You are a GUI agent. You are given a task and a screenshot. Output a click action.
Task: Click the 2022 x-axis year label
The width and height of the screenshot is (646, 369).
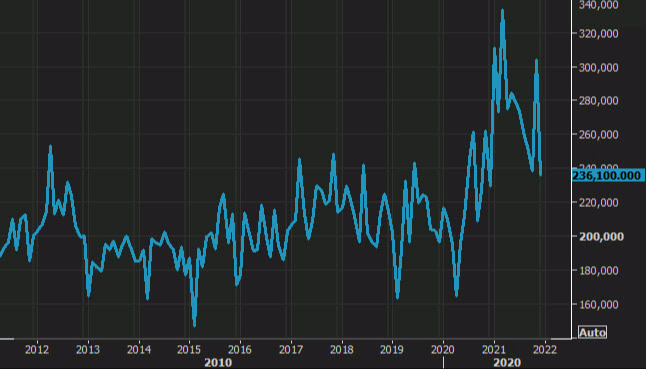pyautogui.click(x=545, y=350)
